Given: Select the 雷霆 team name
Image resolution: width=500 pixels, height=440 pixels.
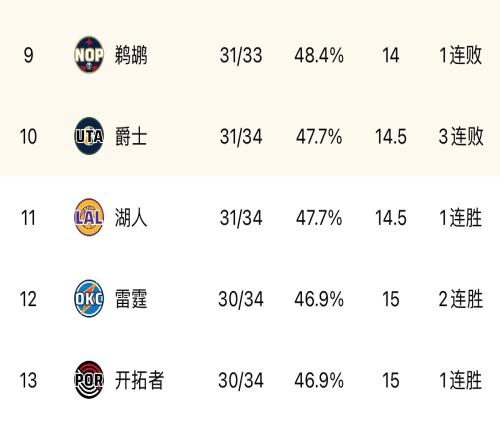Looking at the screenshot, I should tap(131, 299).
